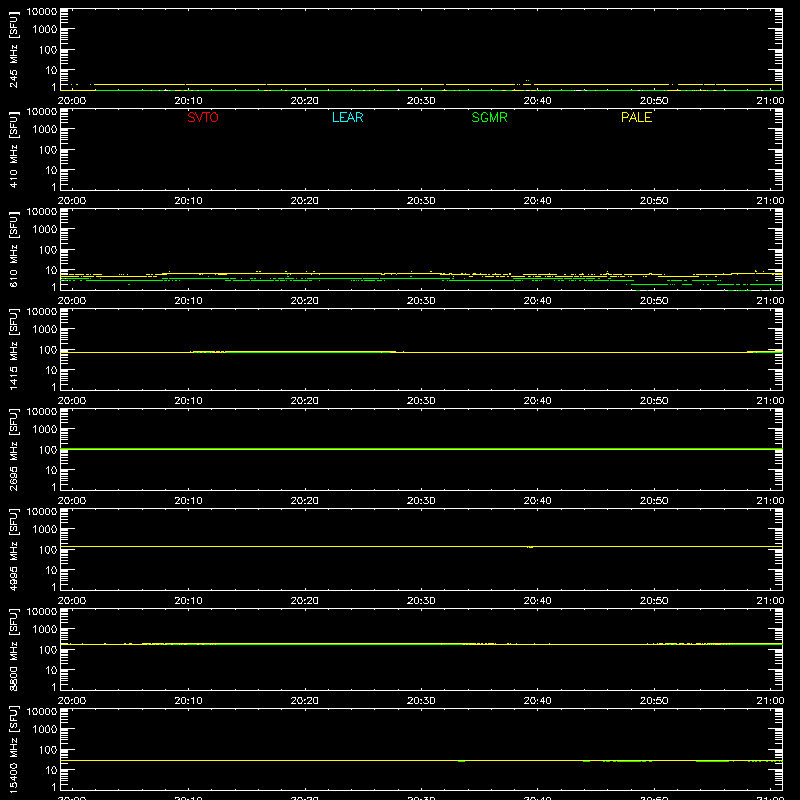Select the 610 MHz [SFU] axis title
The image size is (800, 800).
[13, 249]
